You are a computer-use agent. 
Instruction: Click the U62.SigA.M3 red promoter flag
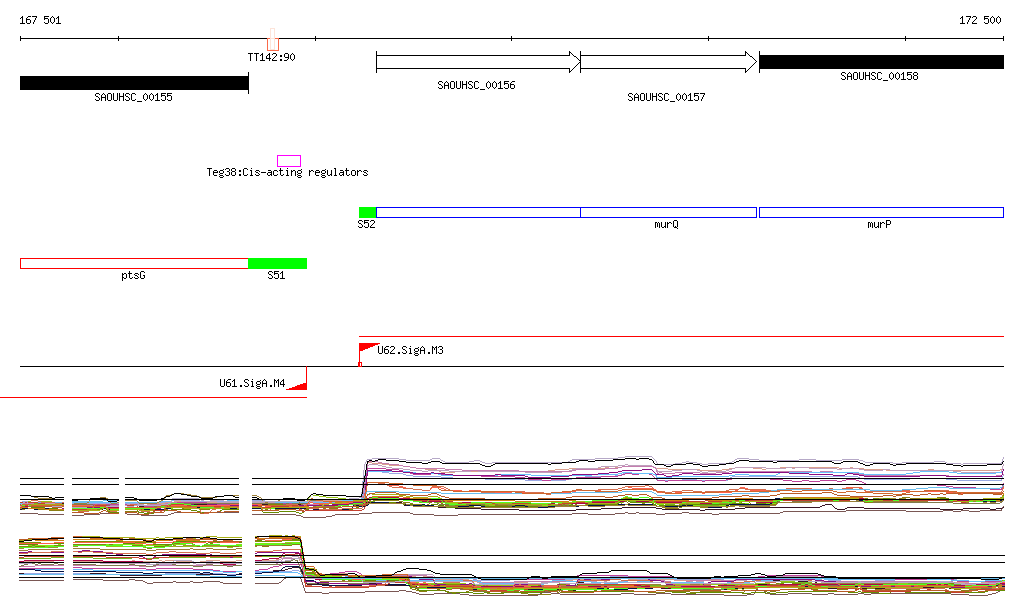tap(368, 353)
